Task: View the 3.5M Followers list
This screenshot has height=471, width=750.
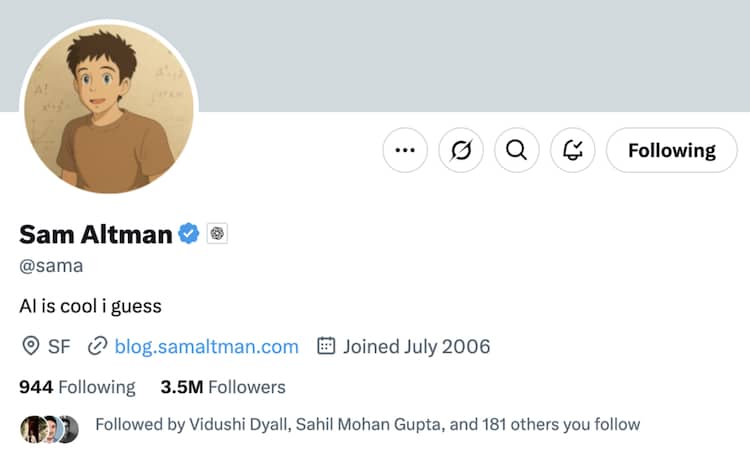Action: (x=223, y=387)
